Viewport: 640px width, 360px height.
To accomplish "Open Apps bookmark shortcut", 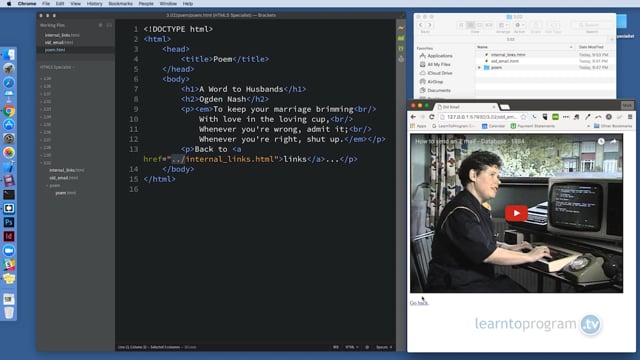I will click(418, 126).
